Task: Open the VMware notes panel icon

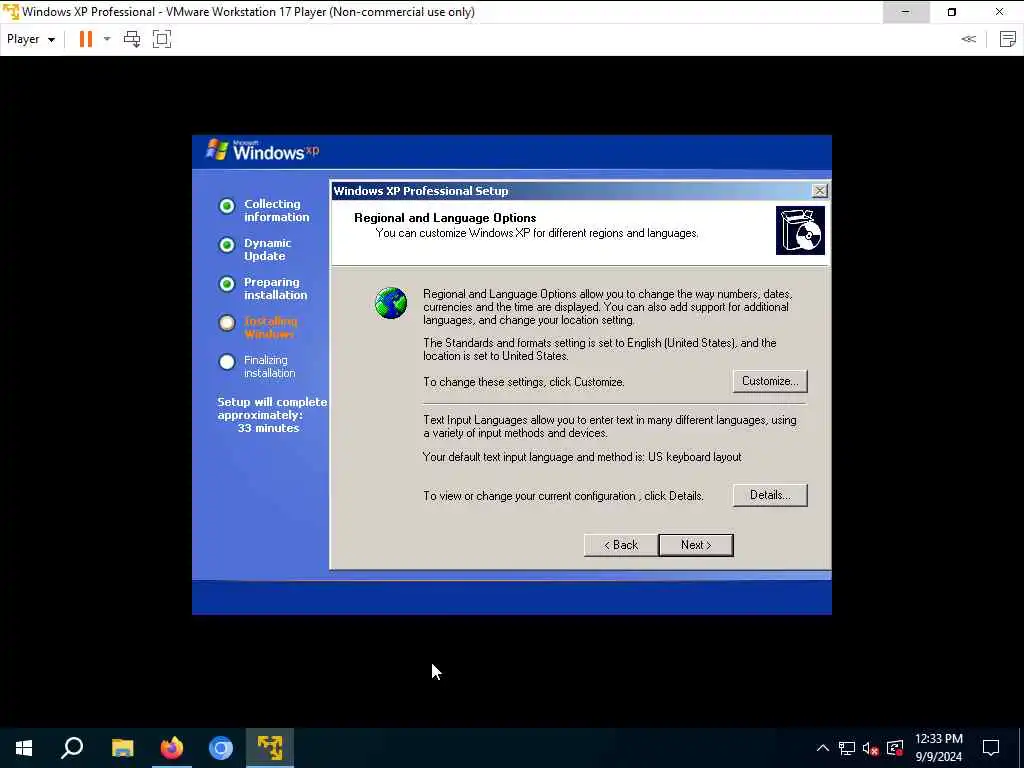Action: (x=1008, y=39)
